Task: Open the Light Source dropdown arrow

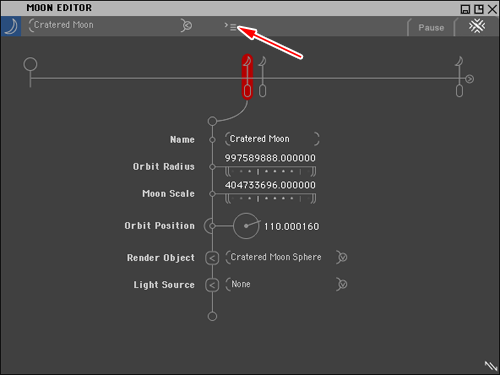Action: coord(342,284)
